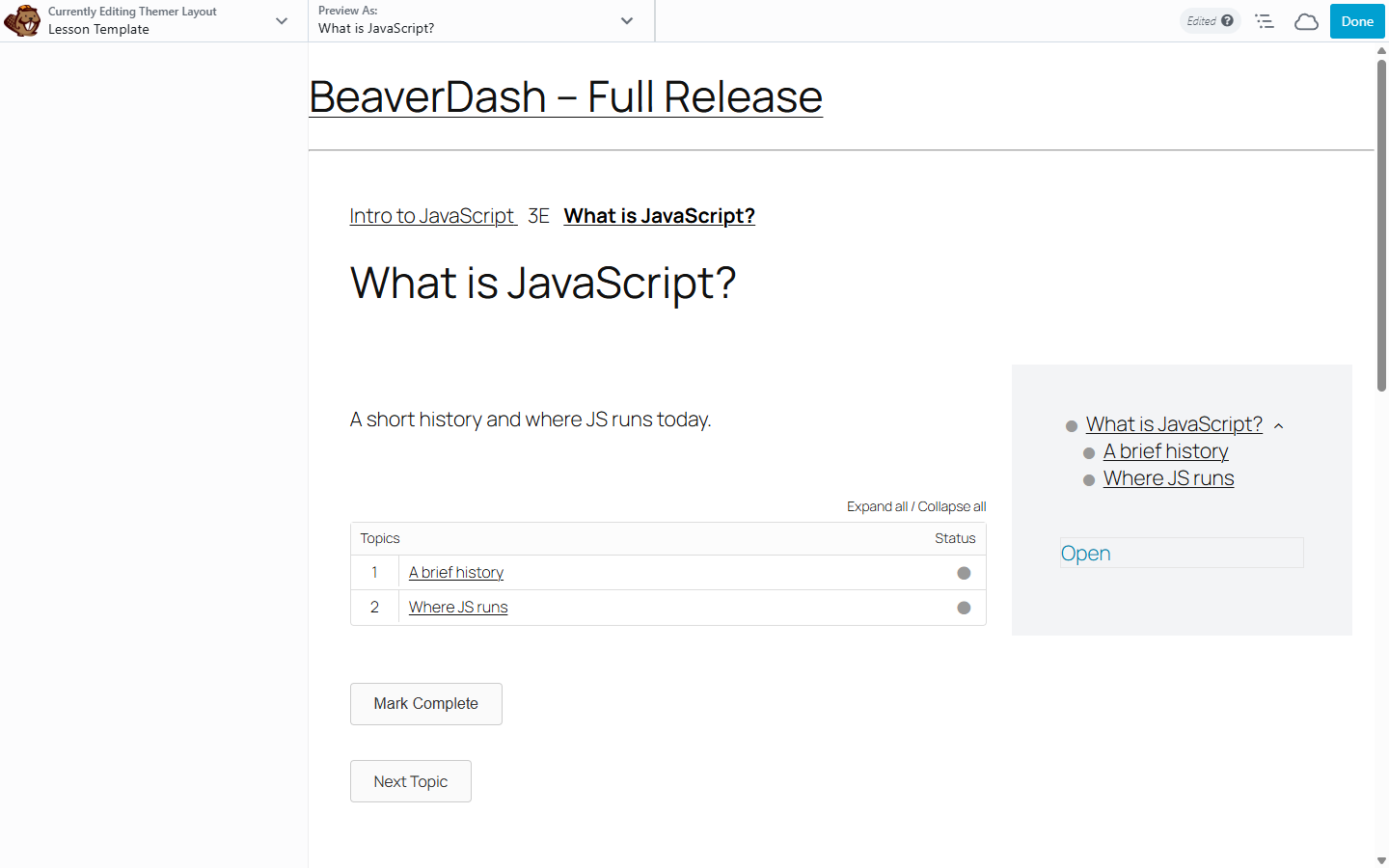Click topic number 1 cell
The width and height of the screenshot is (1389, 868).
pos(374,573)
